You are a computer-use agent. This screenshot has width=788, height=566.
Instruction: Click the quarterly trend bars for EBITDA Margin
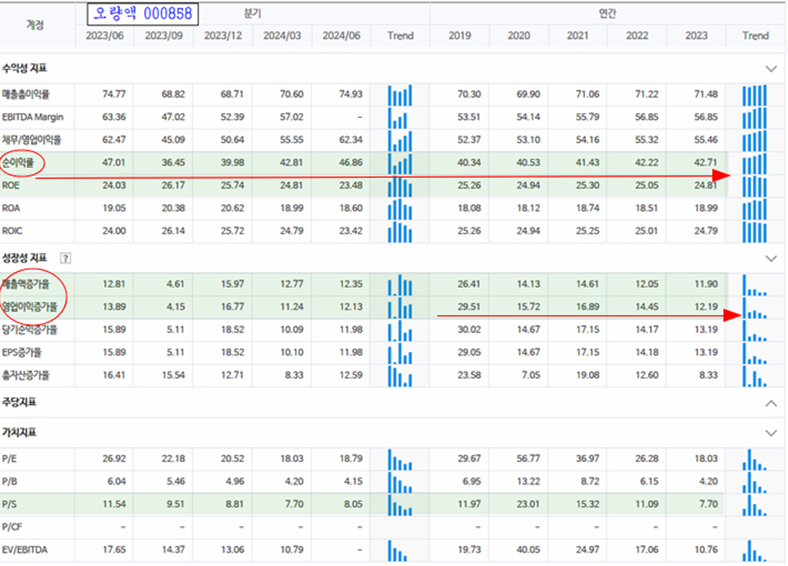point(399,117)
